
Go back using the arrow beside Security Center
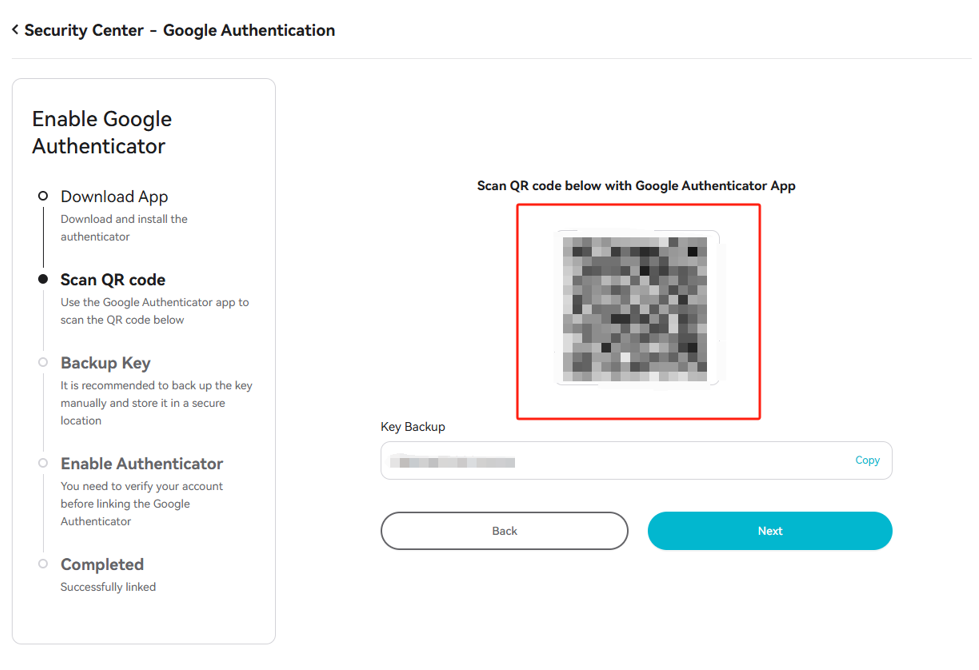16,29
